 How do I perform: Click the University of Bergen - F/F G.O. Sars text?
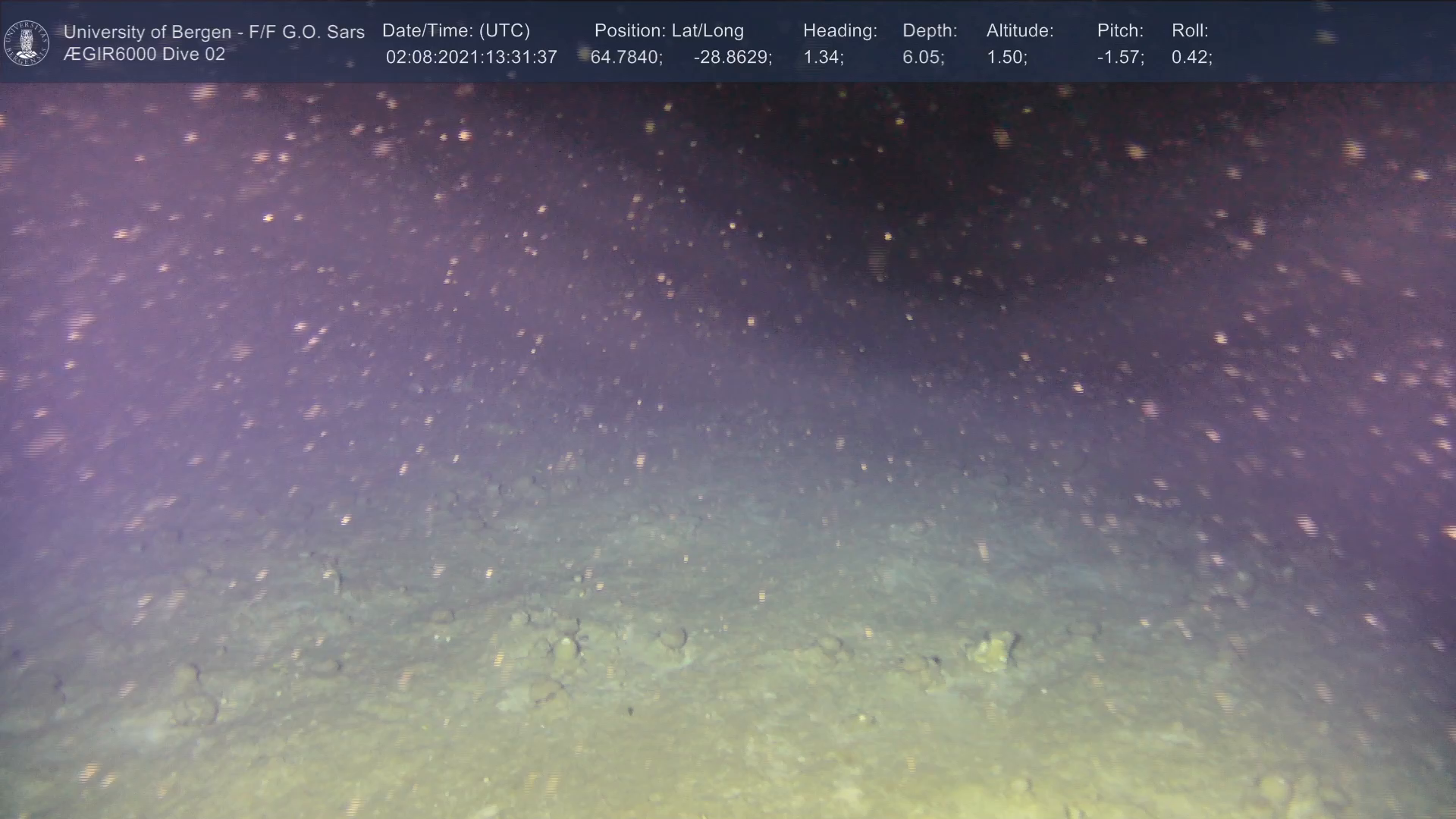point(214,32)
